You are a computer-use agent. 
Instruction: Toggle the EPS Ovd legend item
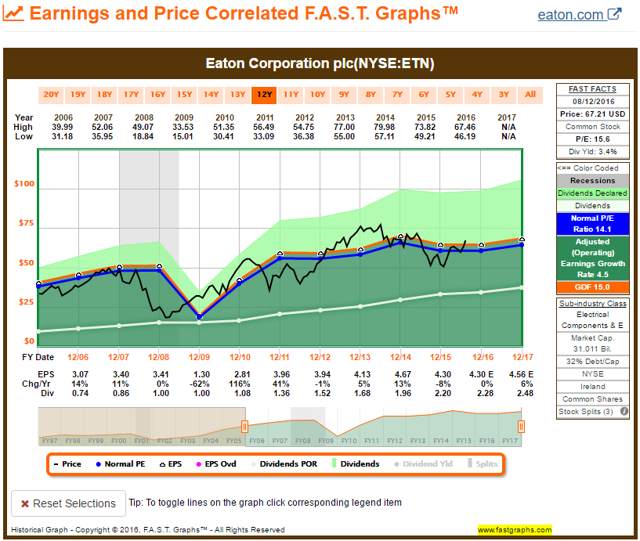(x=216, y=464)
